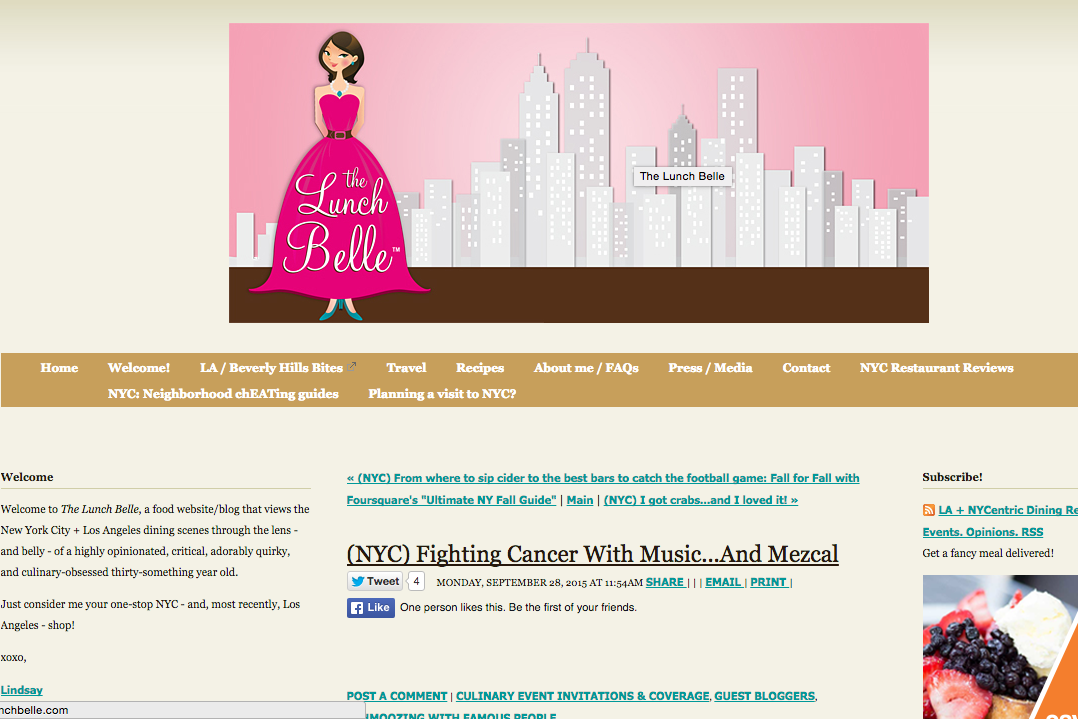Click the PRINT link
The height and width of the screenshot is (719, 1078).
pos(768,582)
